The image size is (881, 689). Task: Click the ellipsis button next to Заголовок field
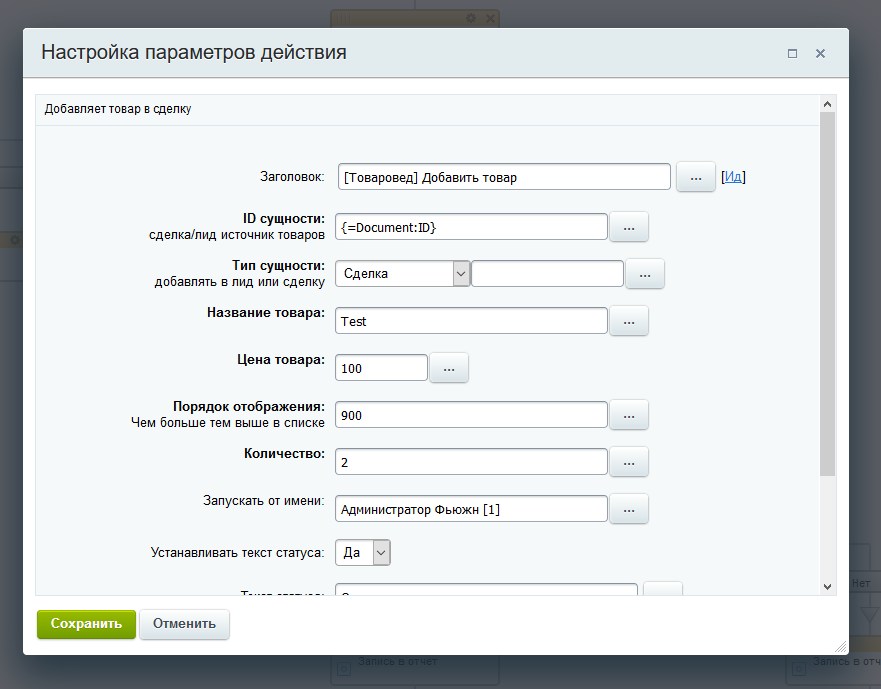point(696,177)
